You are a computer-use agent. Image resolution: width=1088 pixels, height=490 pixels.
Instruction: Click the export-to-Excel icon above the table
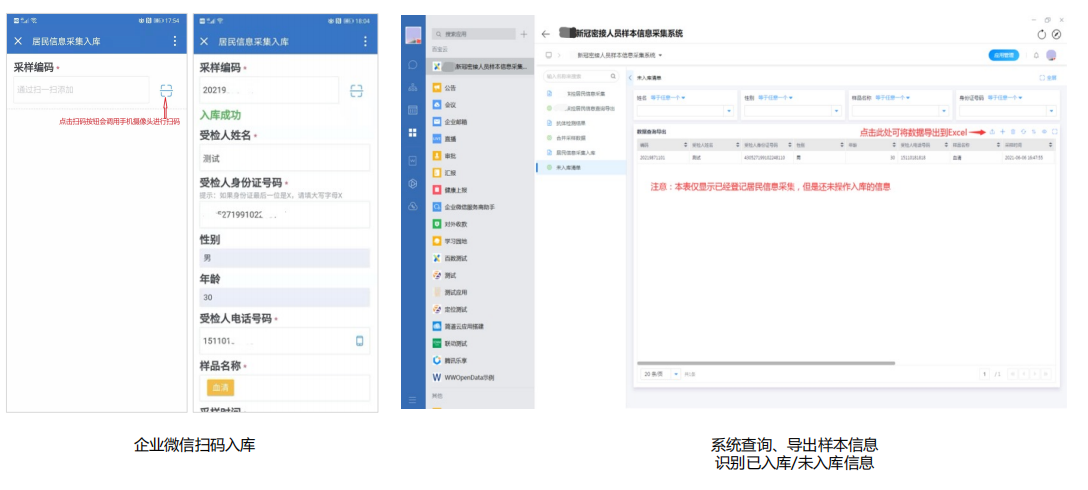pos(992,132)
